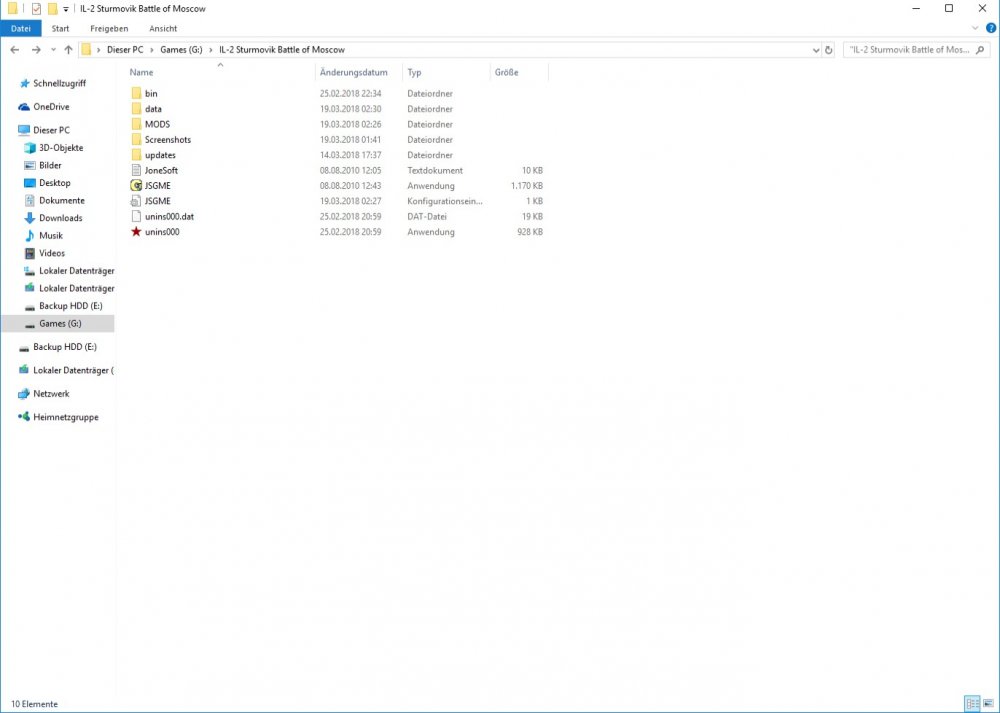Expand breadcrumb arrow after Games (G:)

(x=210, y=50)
